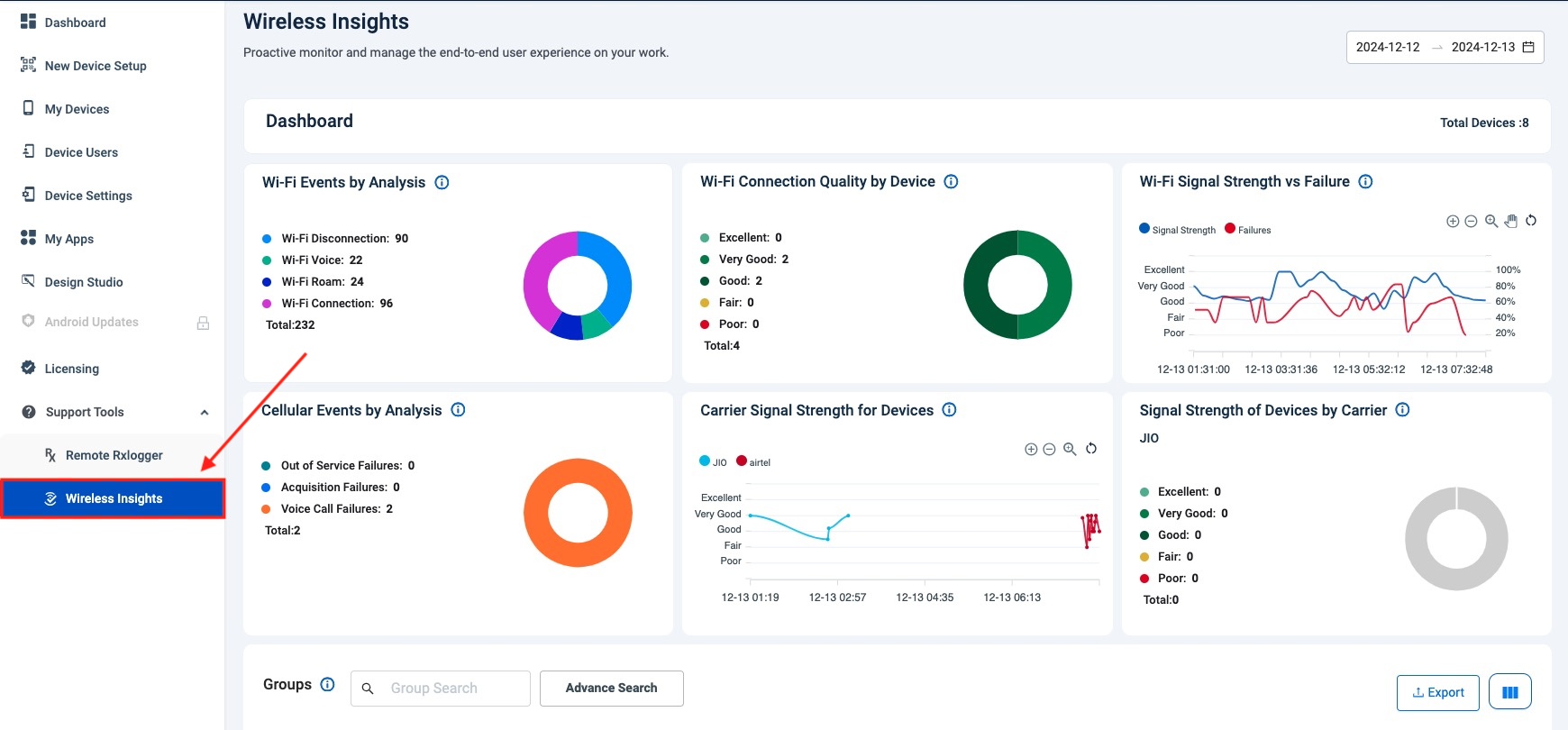Viewport: 1568px width, 730px height.
Task: Open info icon for Wi-Fi Events by Analysis
Action: point(442,182)
